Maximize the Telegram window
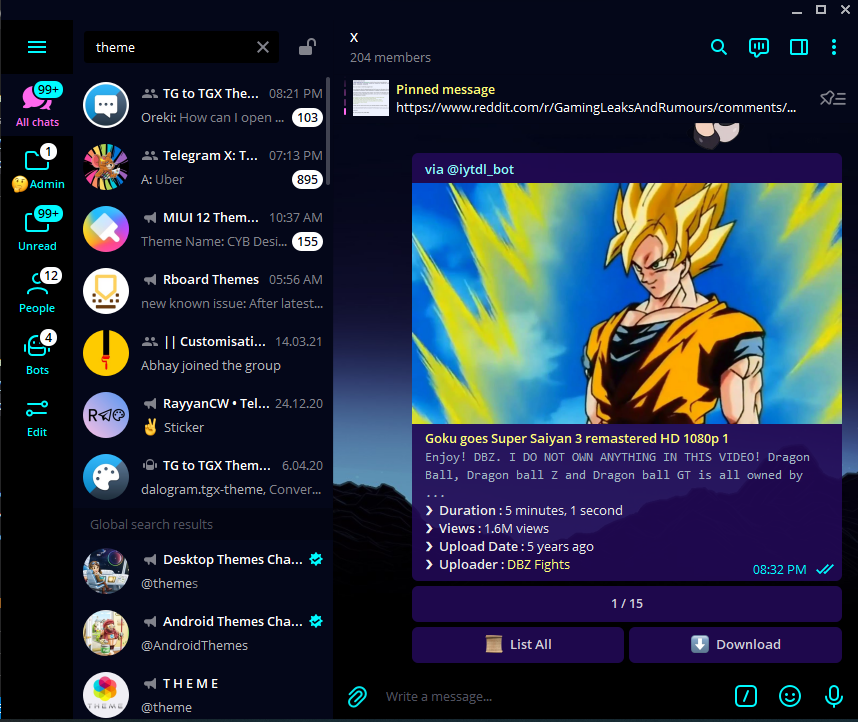The height and width of the screenshot is (722, 858). point(821,9)
